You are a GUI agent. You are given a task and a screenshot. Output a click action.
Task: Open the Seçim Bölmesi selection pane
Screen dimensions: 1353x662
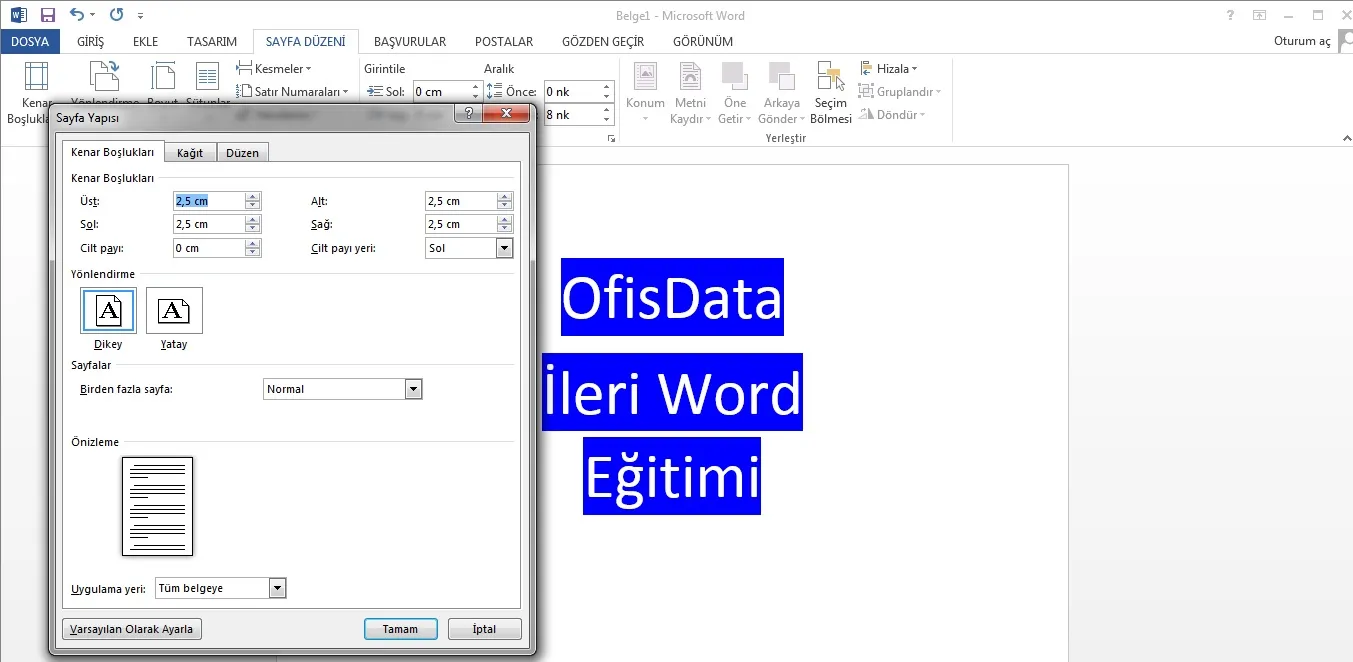(x=831, y=93)
